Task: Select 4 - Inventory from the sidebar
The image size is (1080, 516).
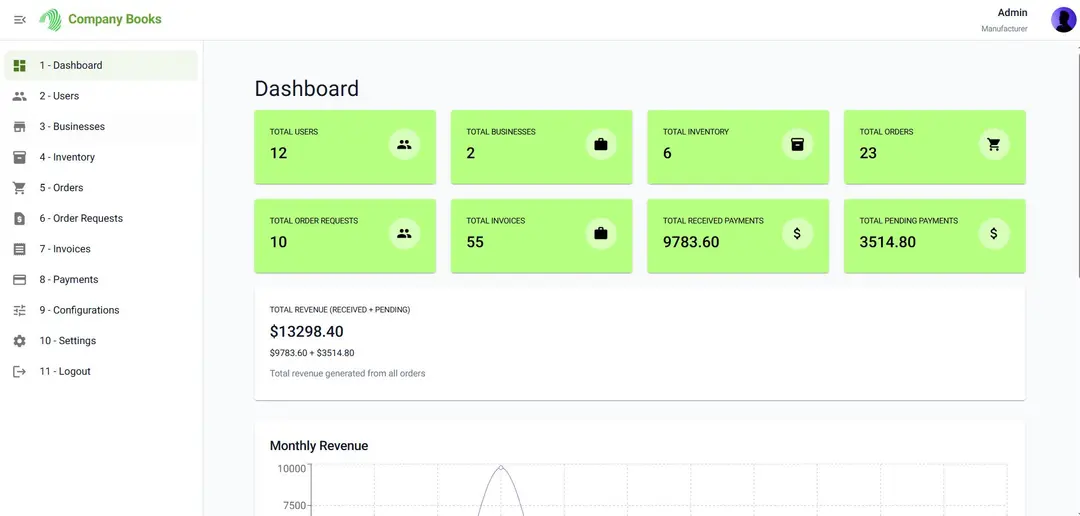Action: (101, 157)
